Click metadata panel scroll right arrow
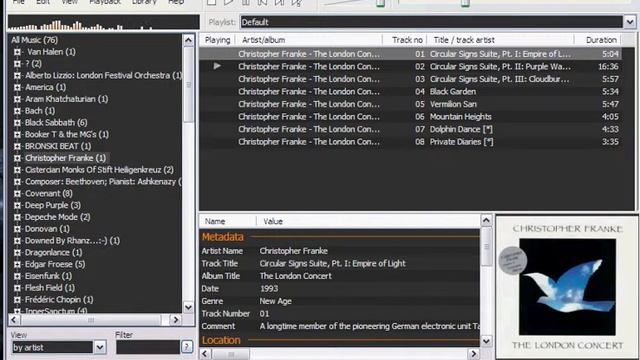The image size is (640, 360). [473, 353]
